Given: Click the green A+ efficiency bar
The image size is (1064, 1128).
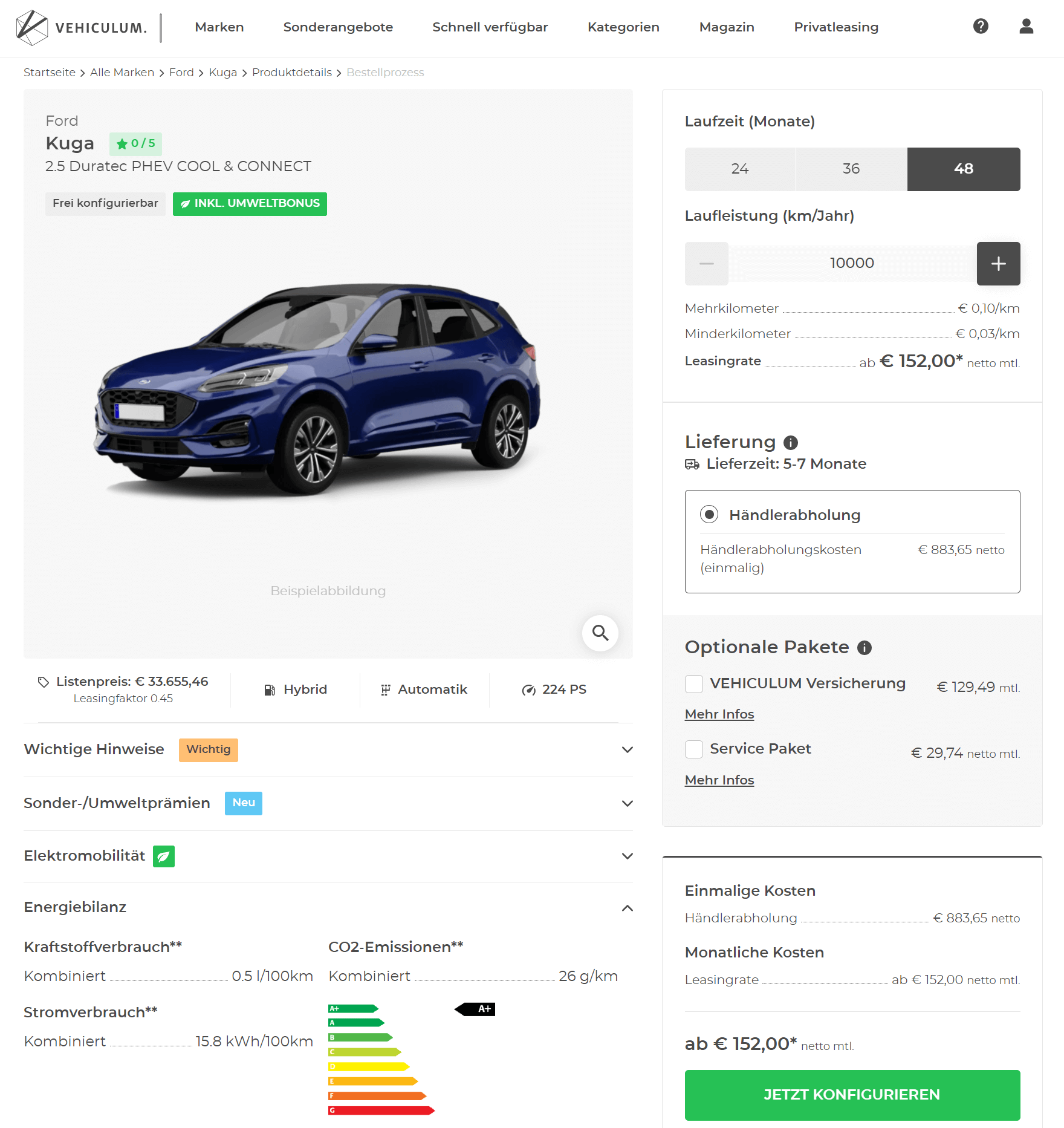Looking at the screenshot, I should pyautogui.click(x=353, y=1008).
